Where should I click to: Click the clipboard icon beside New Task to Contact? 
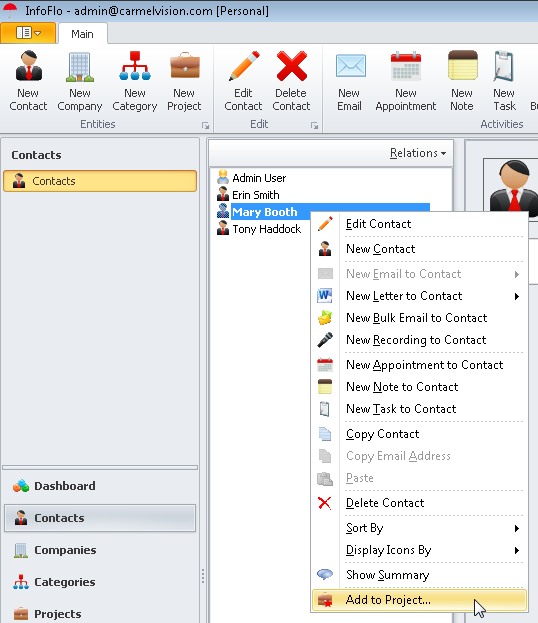click(325, 409)
